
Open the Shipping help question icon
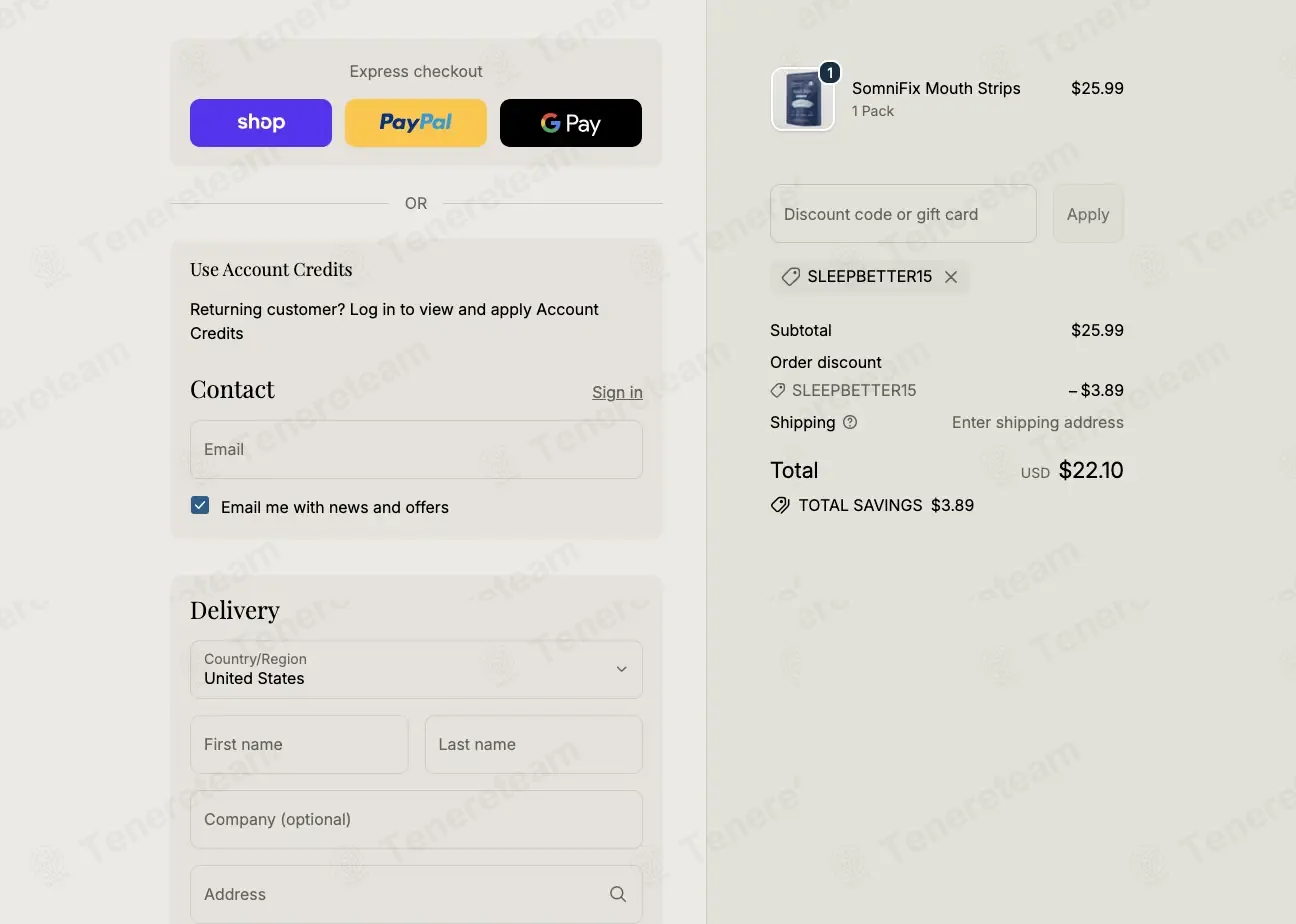(x=850, y=422)
